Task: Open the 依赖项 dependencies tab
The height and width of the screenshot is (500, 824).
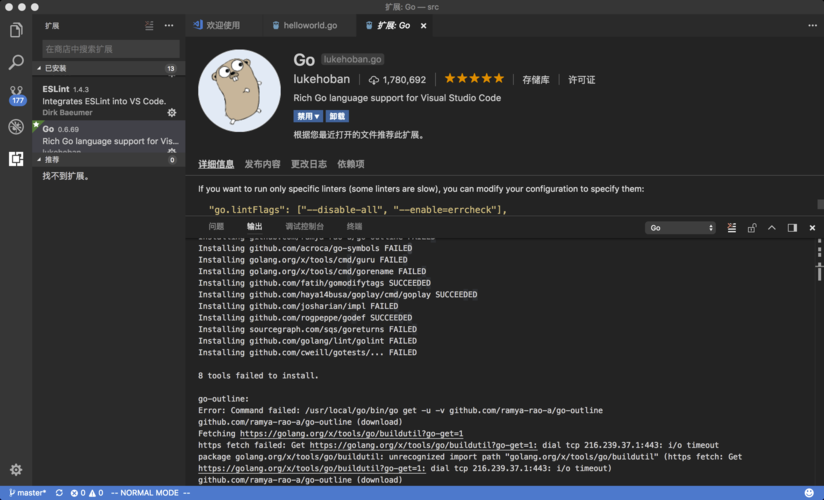Action: pyautogui.click(x=351, y=164)
